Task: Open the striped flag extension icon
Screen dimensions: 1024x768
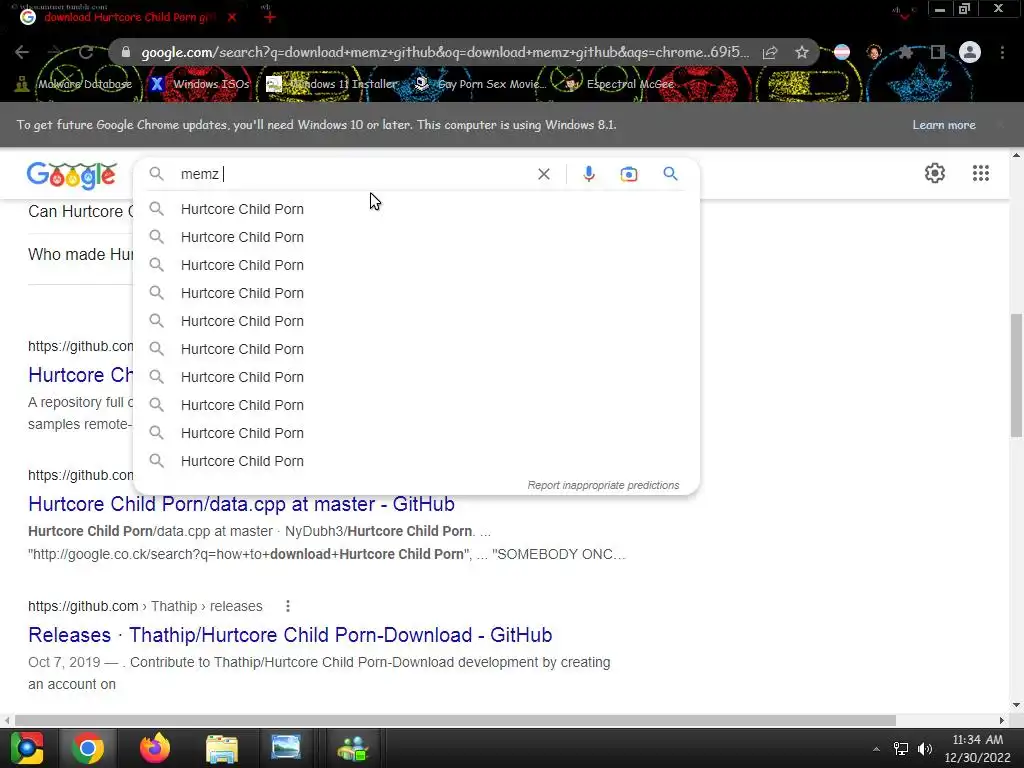Action: (x=842, y=52)
